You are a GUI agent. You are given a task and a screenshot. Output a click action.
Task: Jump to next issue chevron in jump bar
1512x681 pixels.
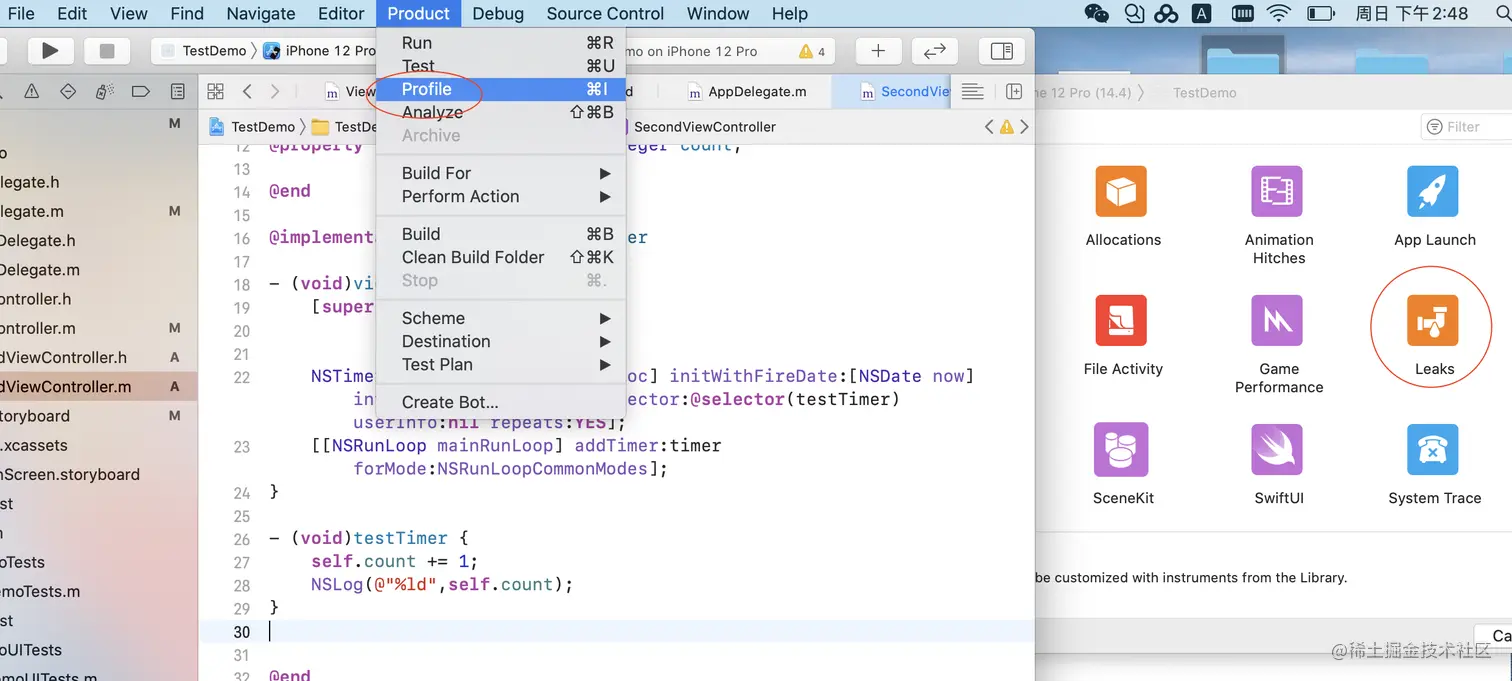(x=1024, y=127)
